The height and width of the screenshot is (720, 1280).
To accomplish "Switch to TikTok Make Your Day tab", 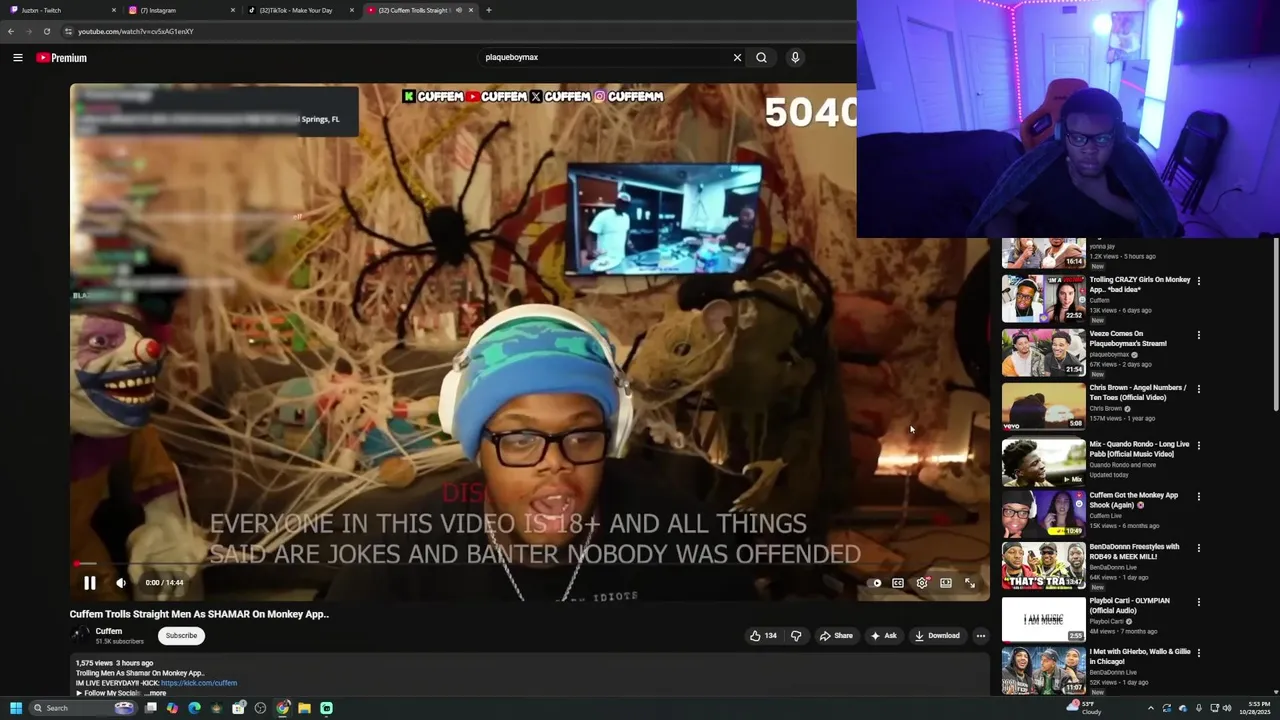I will 298,10.
